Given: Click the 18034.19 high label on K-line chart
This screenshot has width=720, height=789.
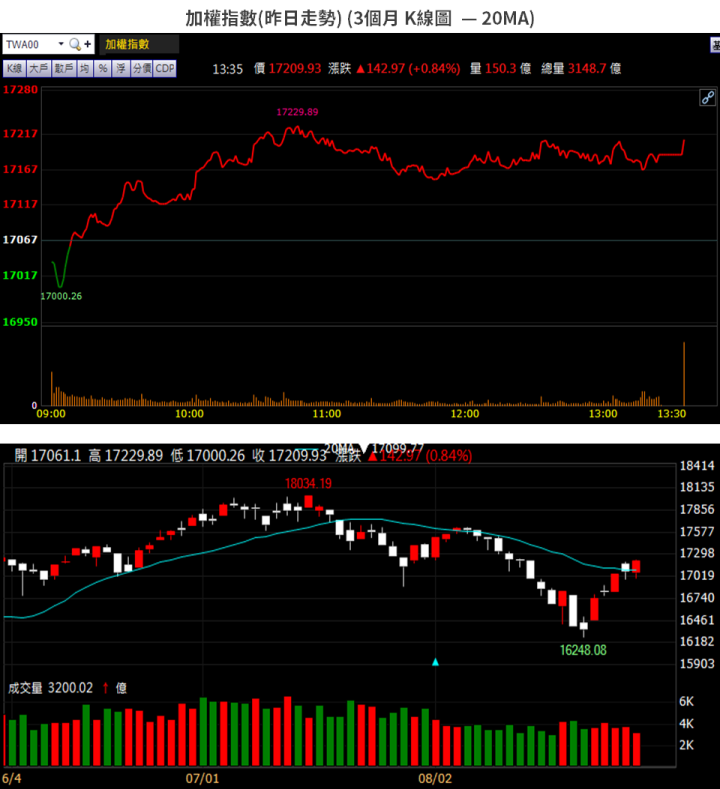Looking at the screenshot, I should click(308, 484).
